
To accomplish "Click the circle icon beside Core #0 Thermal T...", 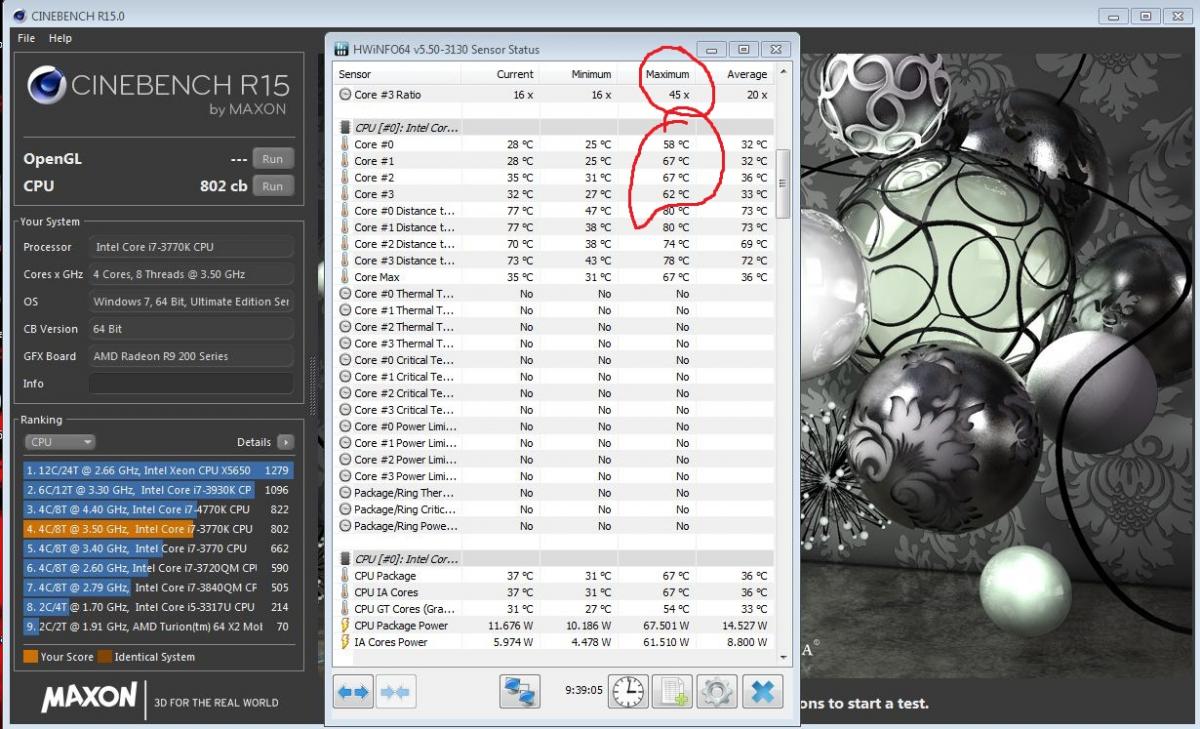I will click(345, 294).
